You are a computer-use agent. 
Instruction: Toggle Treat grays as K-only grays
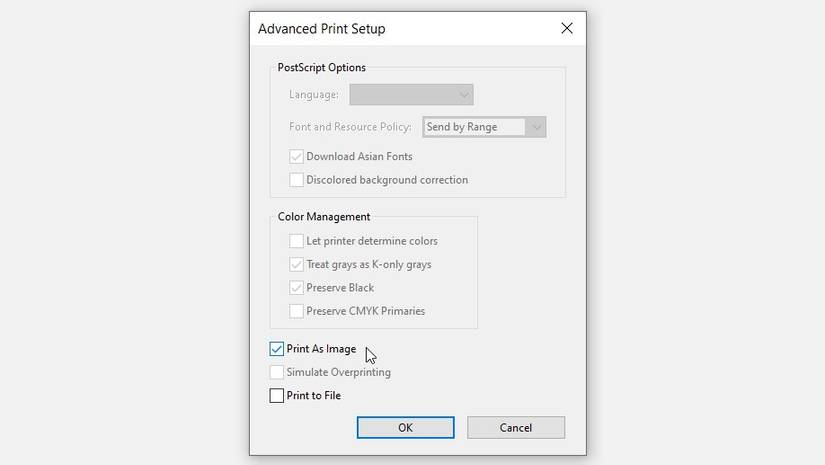(x=297, y=265)
